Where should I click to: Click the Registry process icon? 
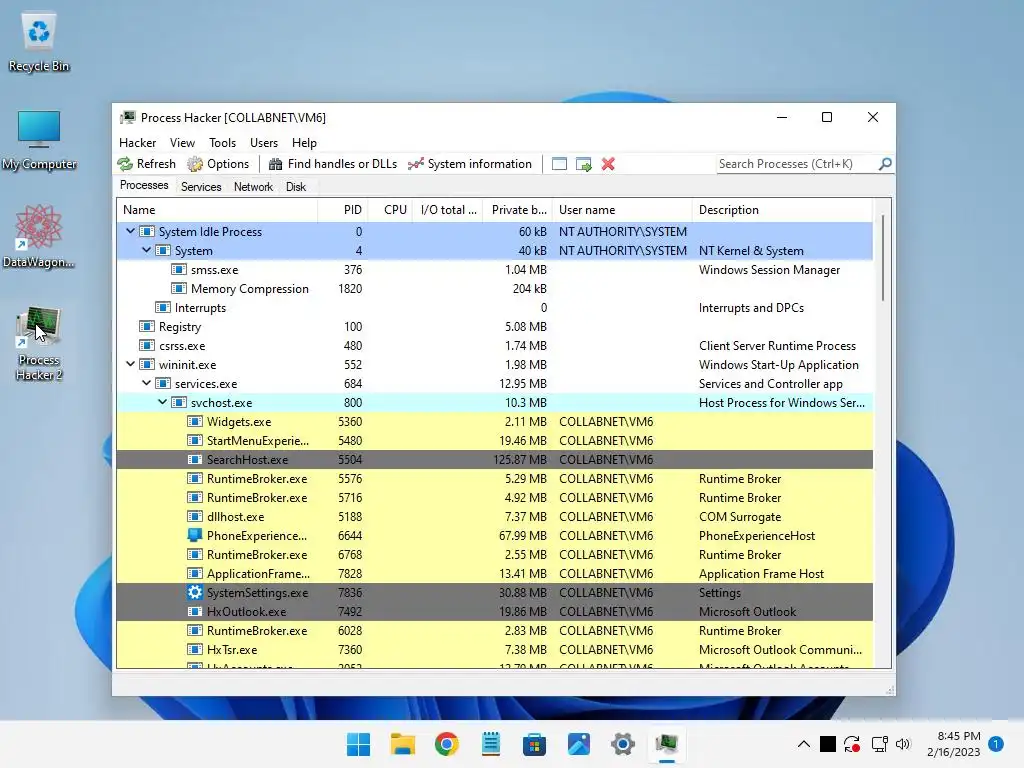coord(147,327)
